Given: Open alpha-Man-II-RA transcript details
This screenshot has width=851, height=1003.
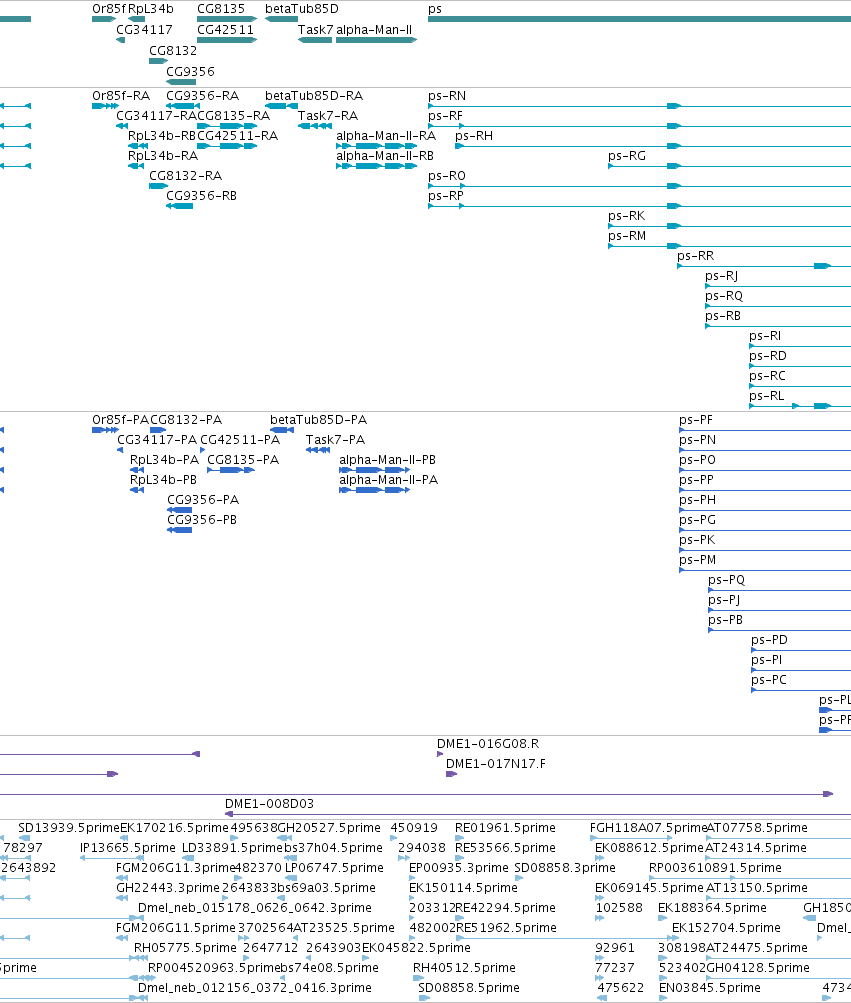Looking at the screenshot, I should pos(377,146).
